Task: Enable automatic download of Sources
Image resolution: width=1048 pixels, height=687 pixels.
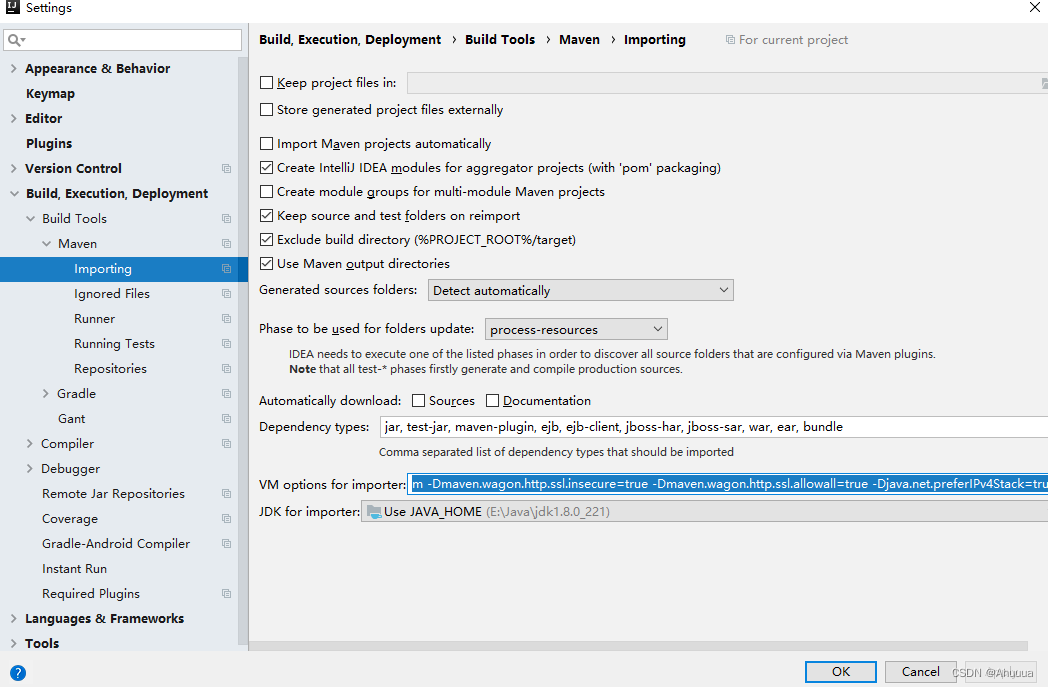Action: click(x=418, y=400)
